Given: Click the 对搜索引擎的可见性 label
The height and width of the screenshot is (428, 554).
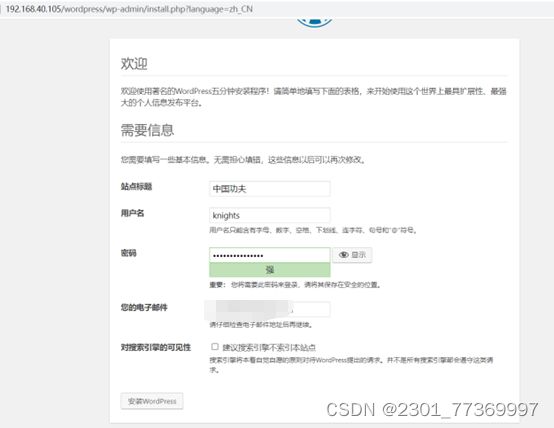Looking at the screenshot, I should pos(156,347).
